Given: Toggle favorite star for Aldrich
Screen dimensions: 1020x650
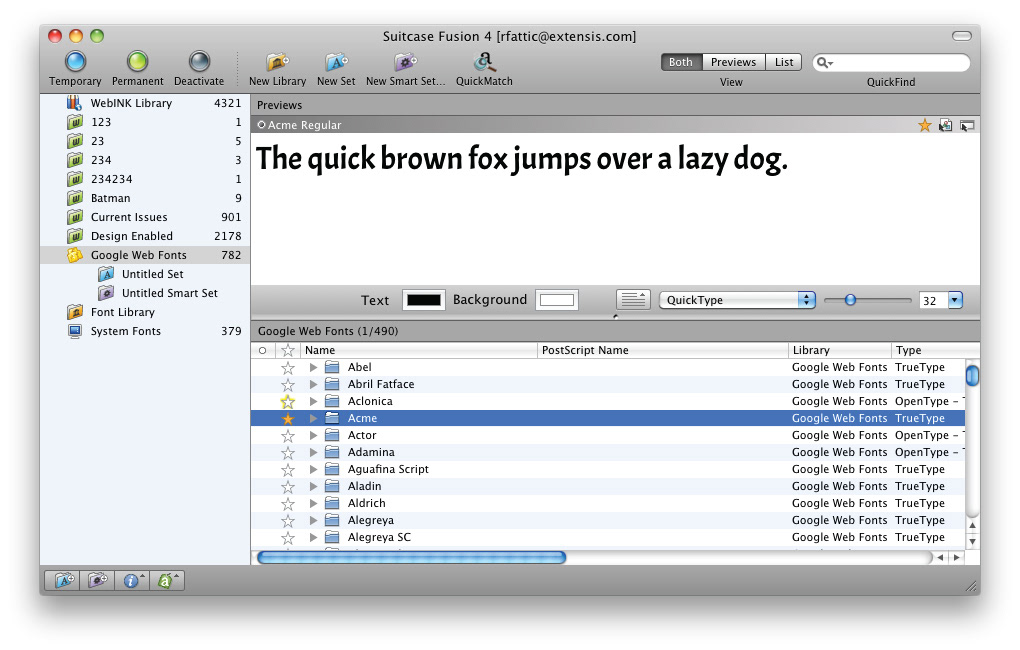Looking at the screenshot, I should pos(288,503).
